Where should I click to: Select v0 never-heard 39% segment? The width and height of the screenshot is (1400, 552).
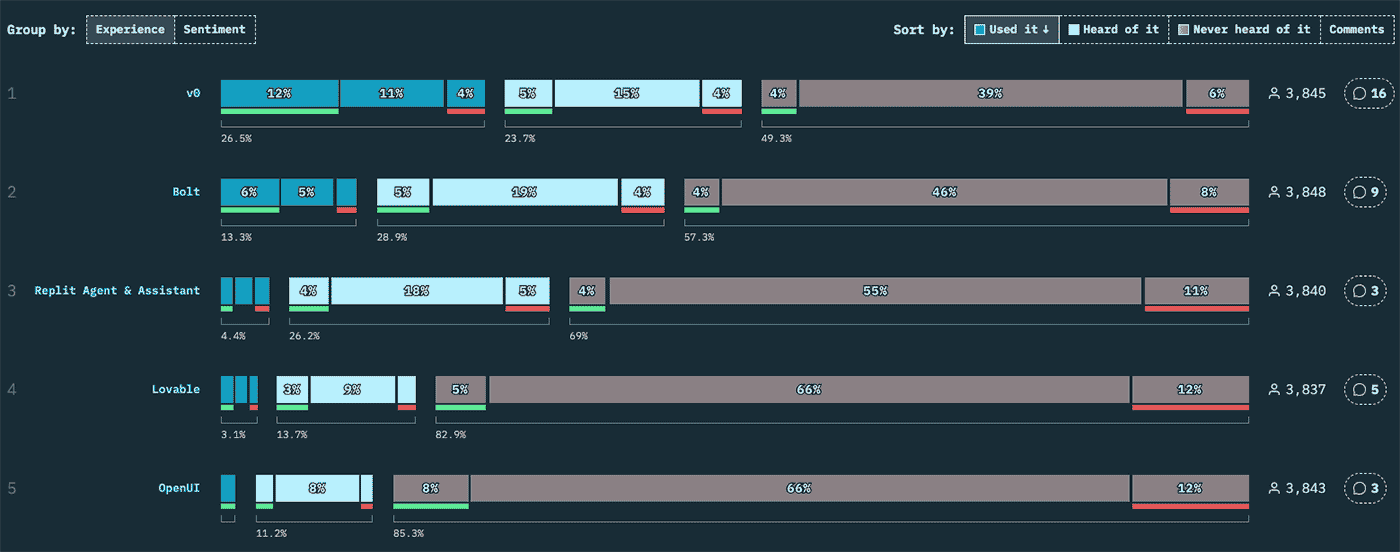pos(991,93)
